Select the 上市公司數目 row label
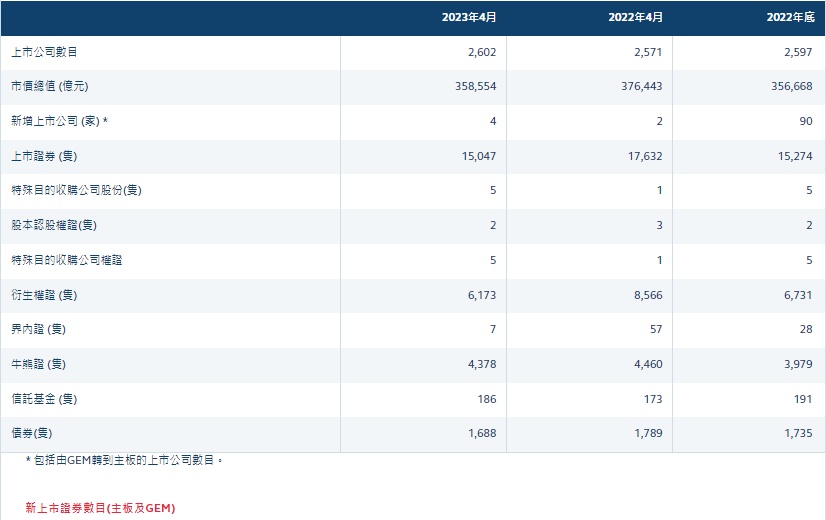 44,52
